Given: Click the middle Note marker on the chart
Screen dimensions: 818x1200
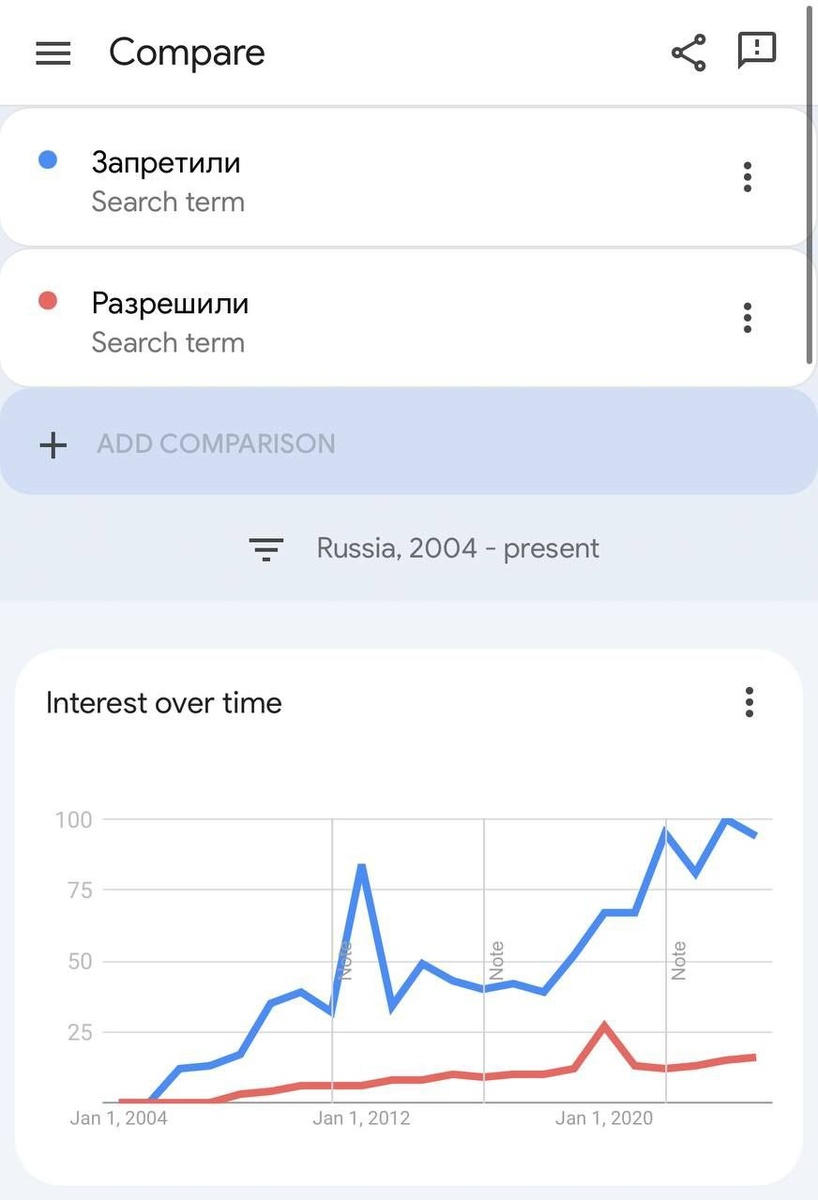Looking at the screenshot, I should pyautogui.click(x=496, y=961).
